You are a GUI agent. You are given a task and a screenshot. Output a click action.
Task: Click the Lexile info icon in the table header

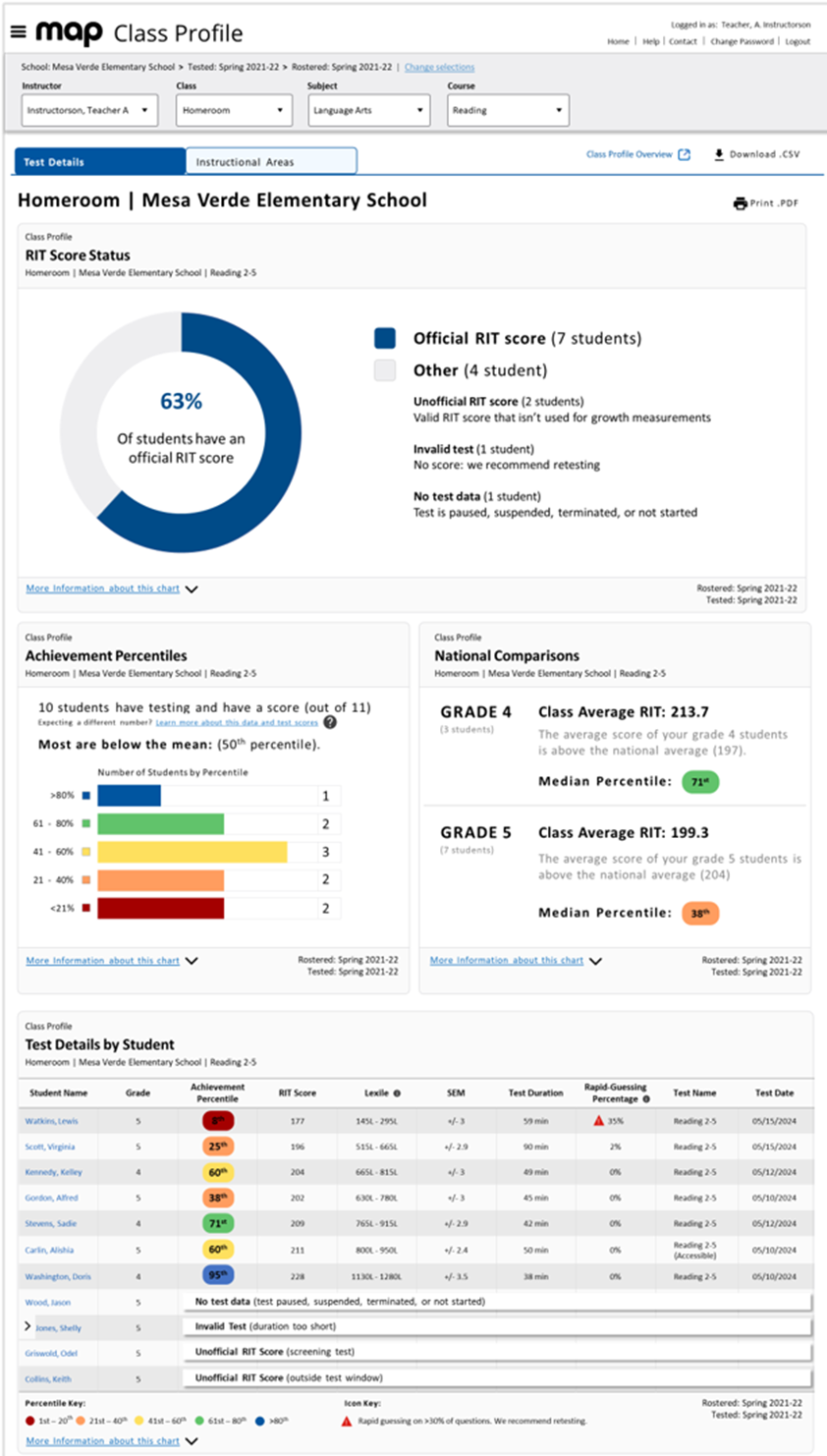pyautogui.click(x=395, y=1093)
